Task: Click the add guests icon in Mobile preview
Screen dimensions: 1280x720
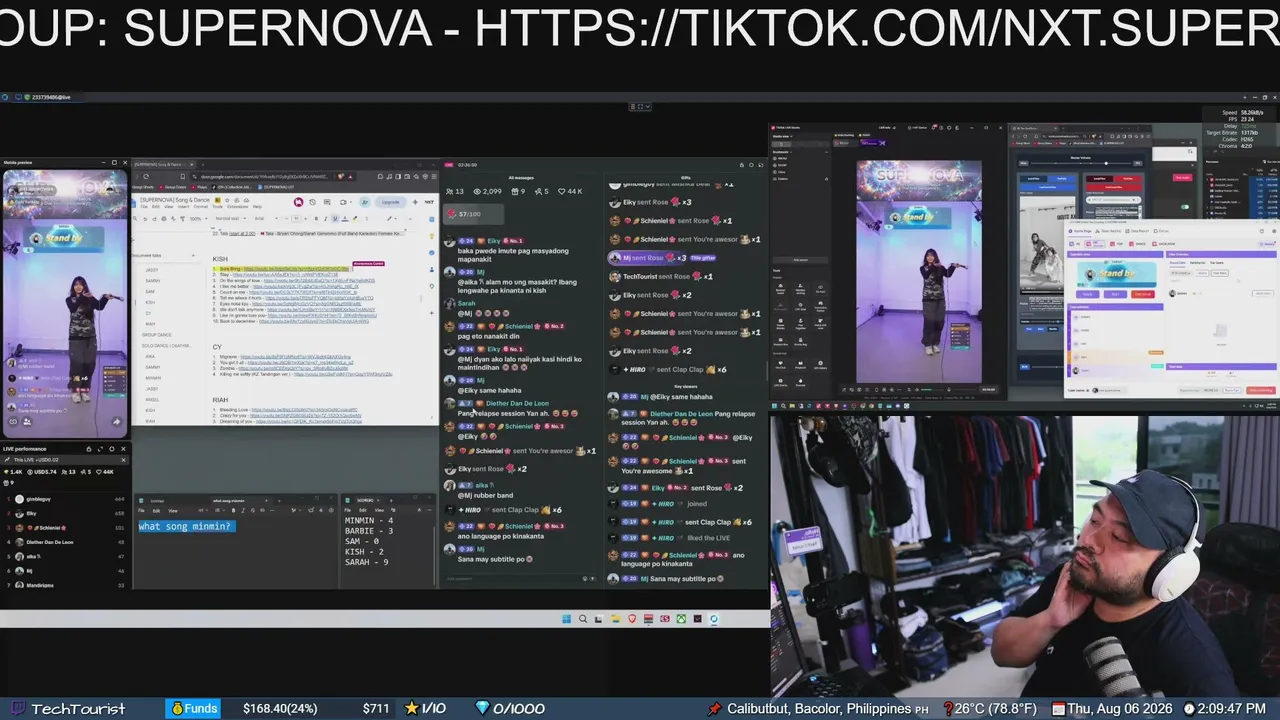Action: (x=27, y=421)
